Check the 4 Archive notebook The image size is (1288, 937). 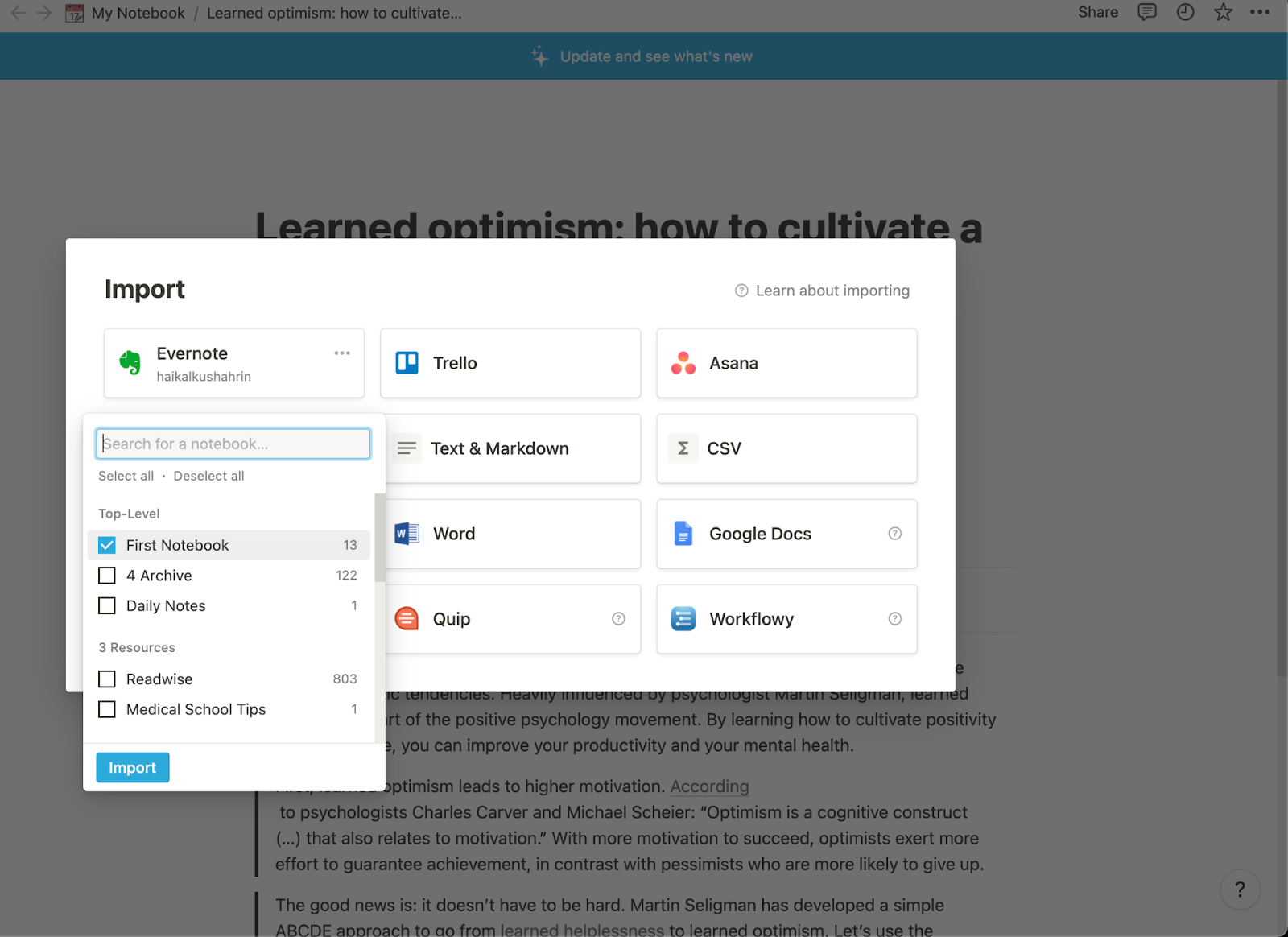click(107, 576)
